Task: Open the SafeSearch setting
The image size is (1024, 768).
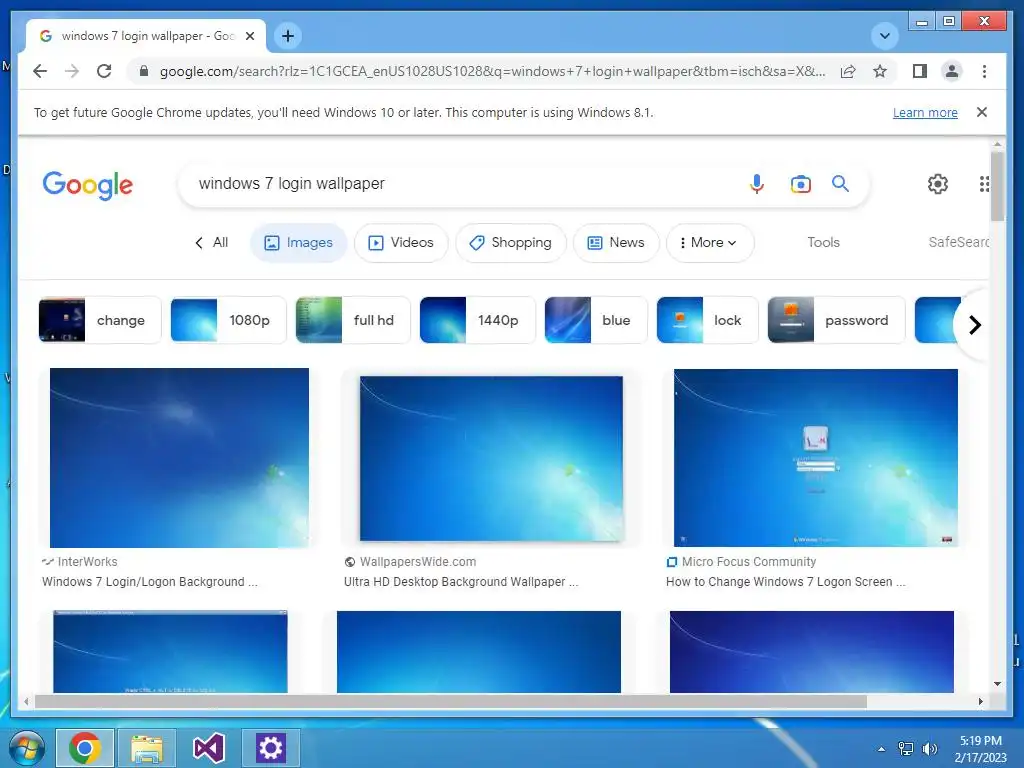Action: (959, 242)
